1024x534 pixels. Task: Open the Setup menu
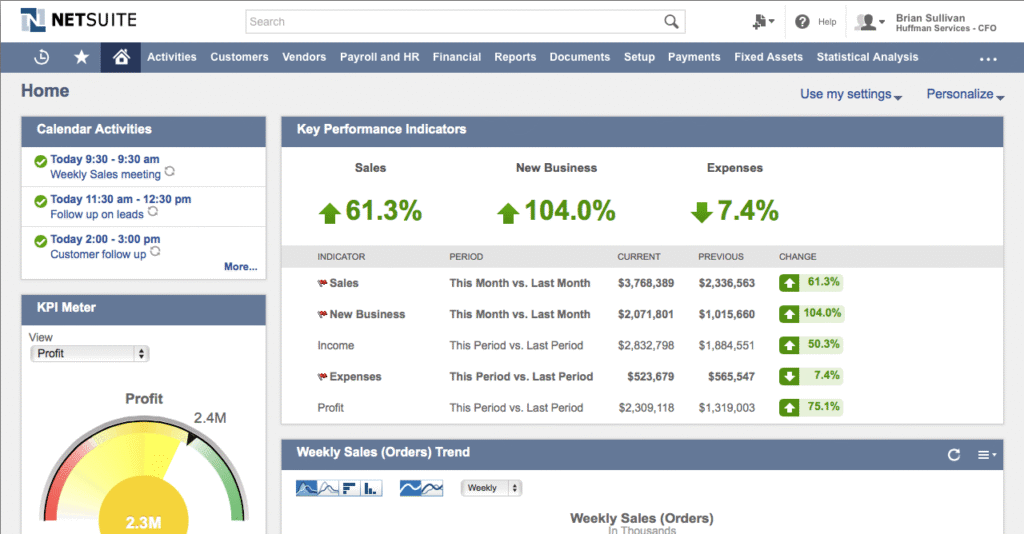point(639,57)
